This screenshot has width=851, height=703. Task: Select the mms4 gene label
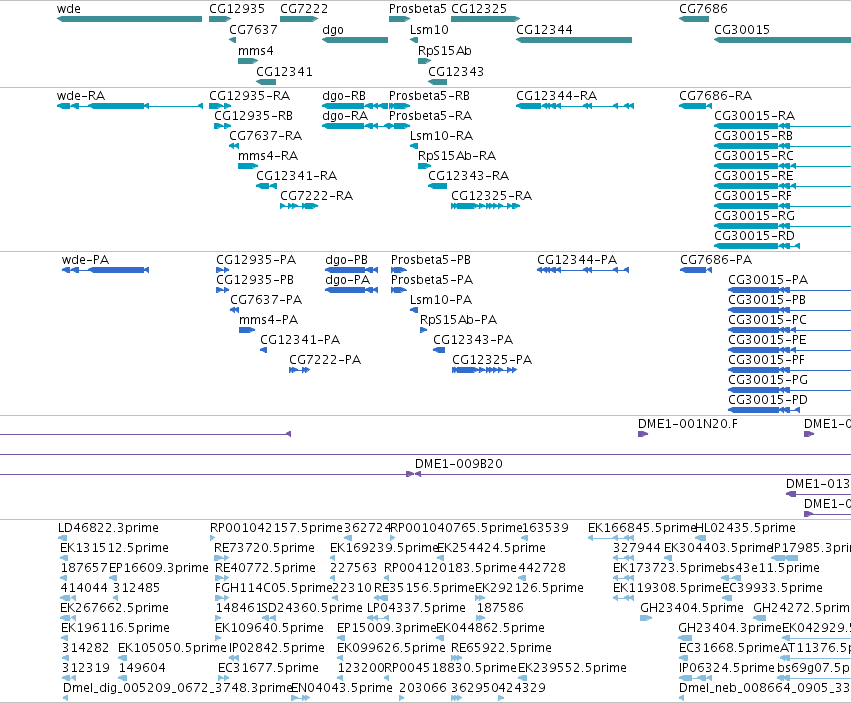pos(256,51)
